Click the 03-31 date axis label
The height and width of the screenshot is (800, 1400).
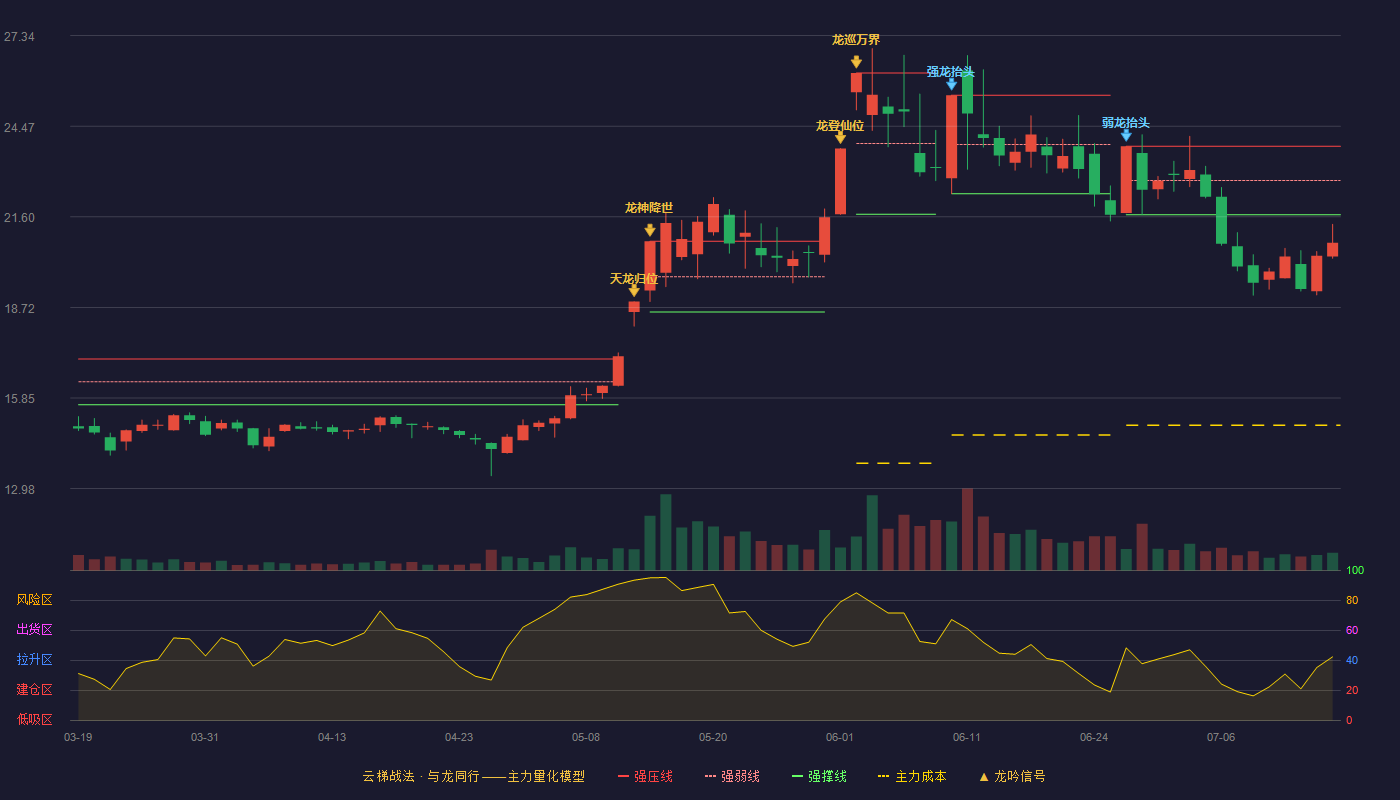click(205, 737)
